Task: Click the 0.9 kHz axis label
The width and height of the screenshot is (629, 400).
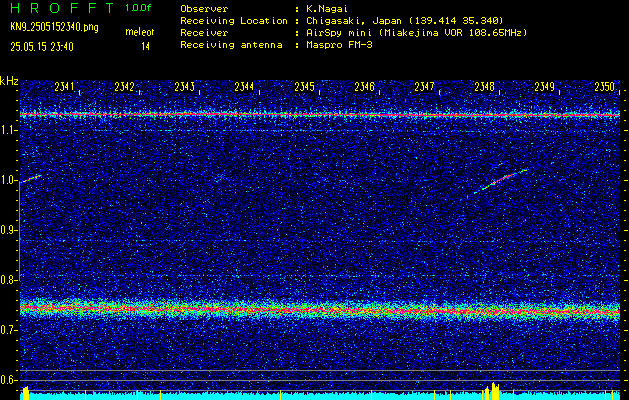Action: (x=7, y=230)
